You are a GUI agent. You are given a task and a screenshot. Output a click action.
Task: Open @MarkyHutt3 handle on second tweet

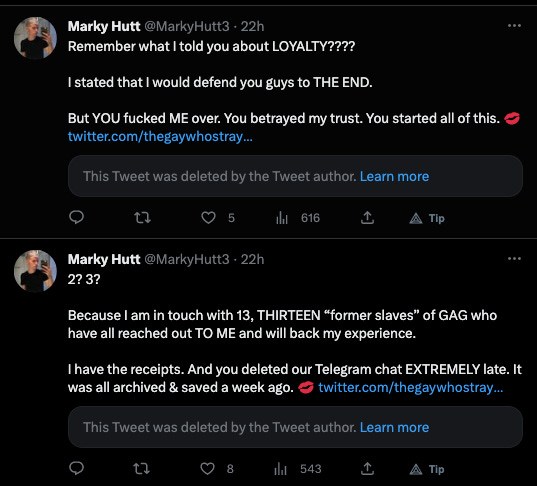point(187,259)
